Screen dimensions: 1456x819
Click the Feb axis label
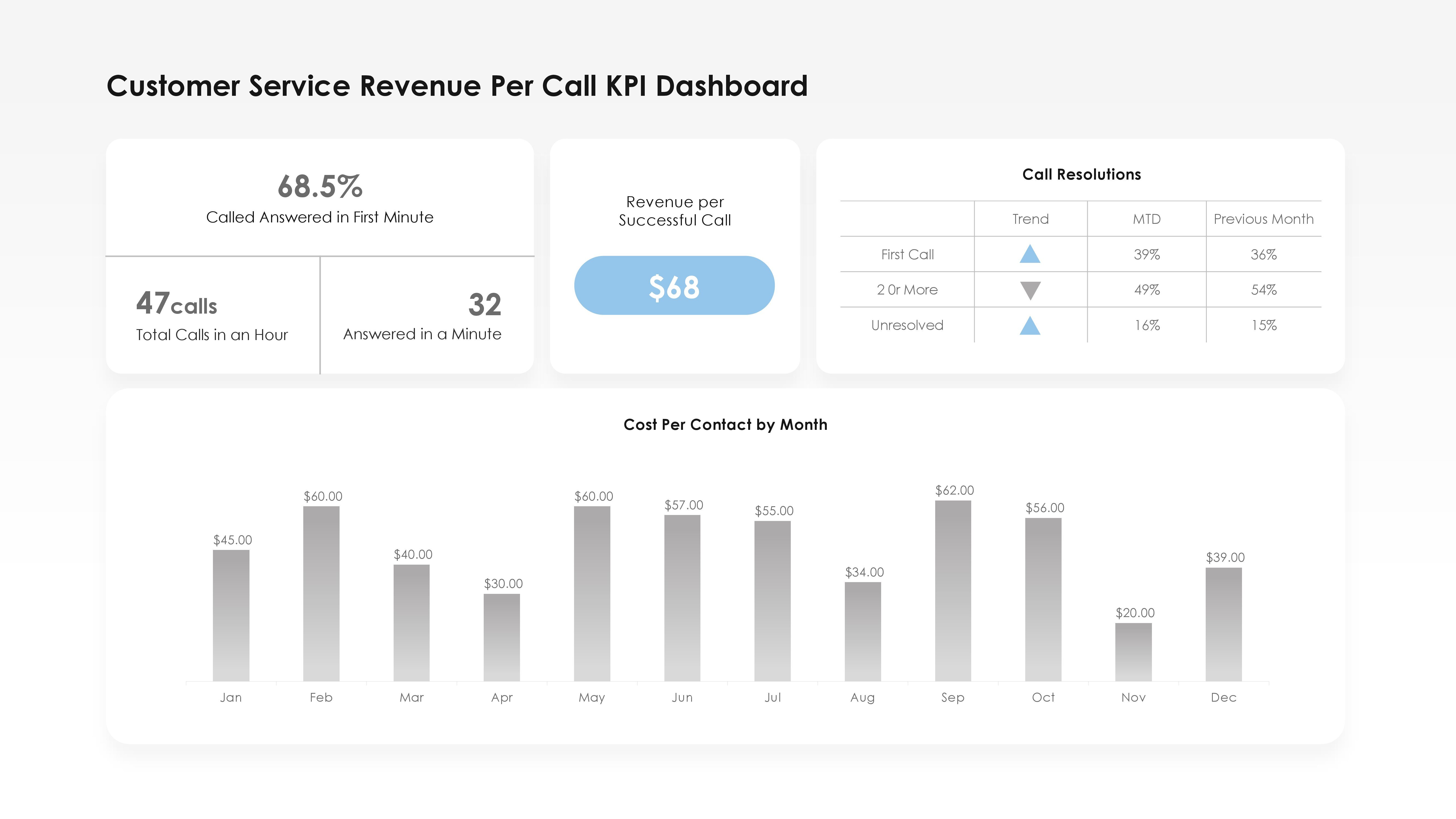pyautogui.click(x=321, y=698)
